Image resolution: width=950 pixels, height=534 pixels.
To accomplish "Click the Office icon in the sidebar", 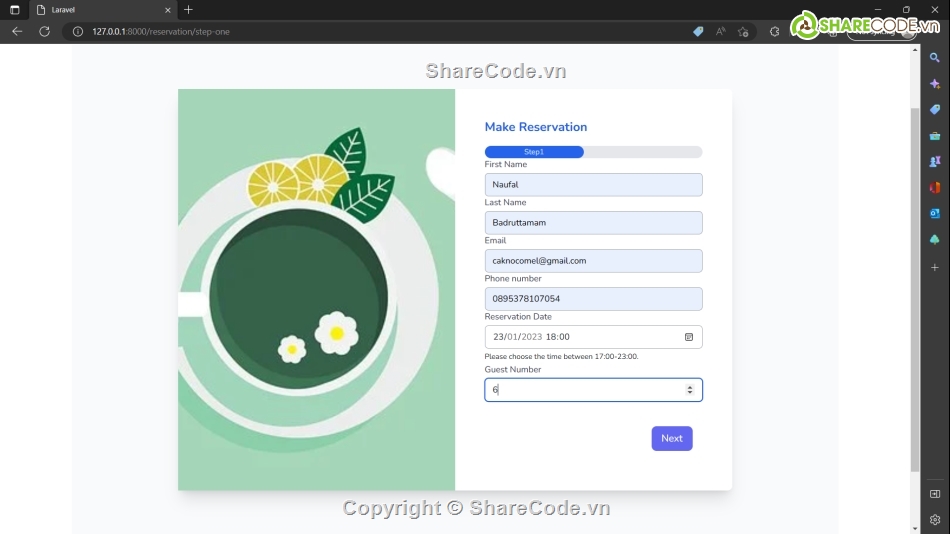I will [x=935, y=188].
